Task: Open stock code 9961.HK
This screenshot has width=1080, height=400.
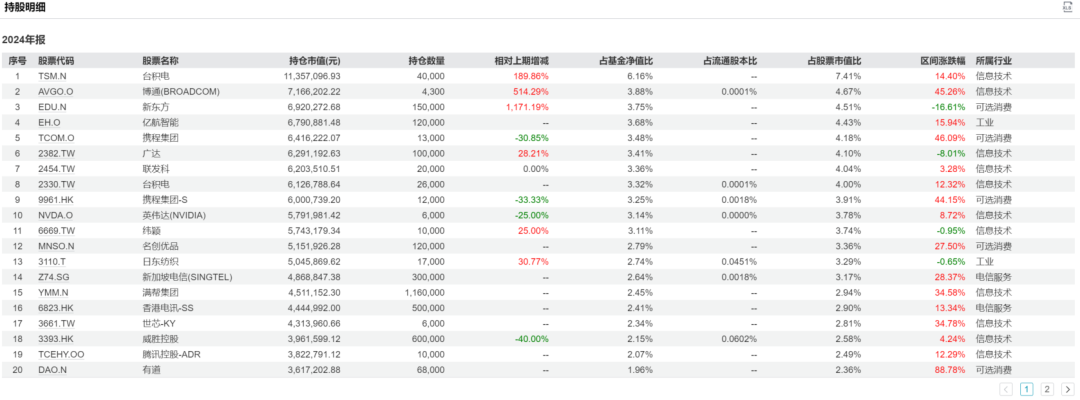Action: pos(55,200)
